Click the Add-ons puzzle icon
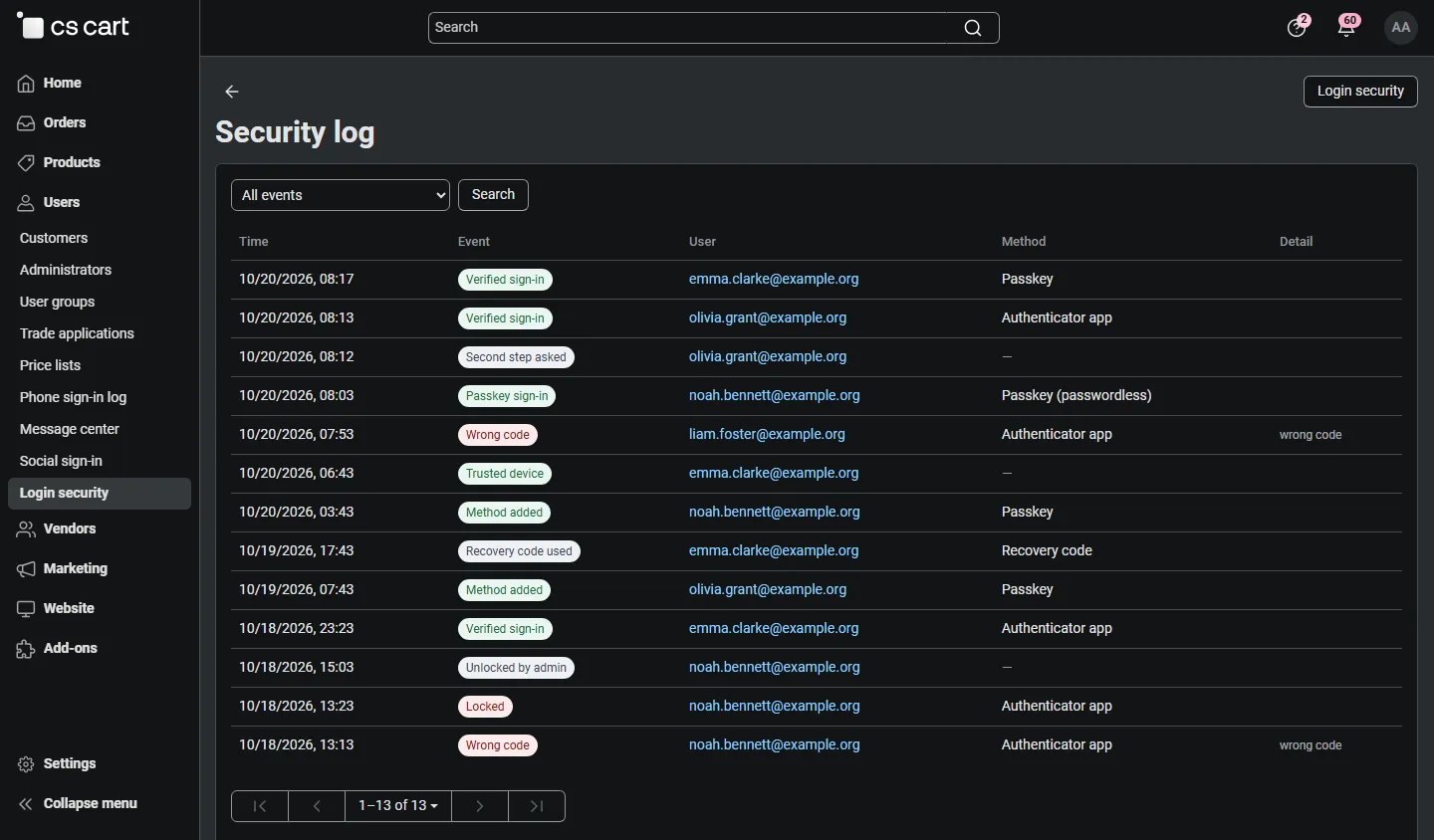The image size is (1434, 840). (x=26, y=649)
